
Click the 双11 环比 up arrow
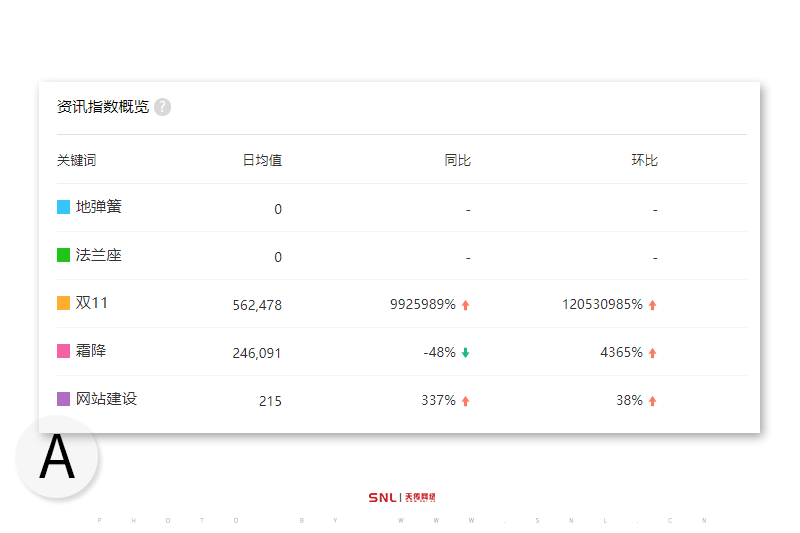[x=653, y=305]
